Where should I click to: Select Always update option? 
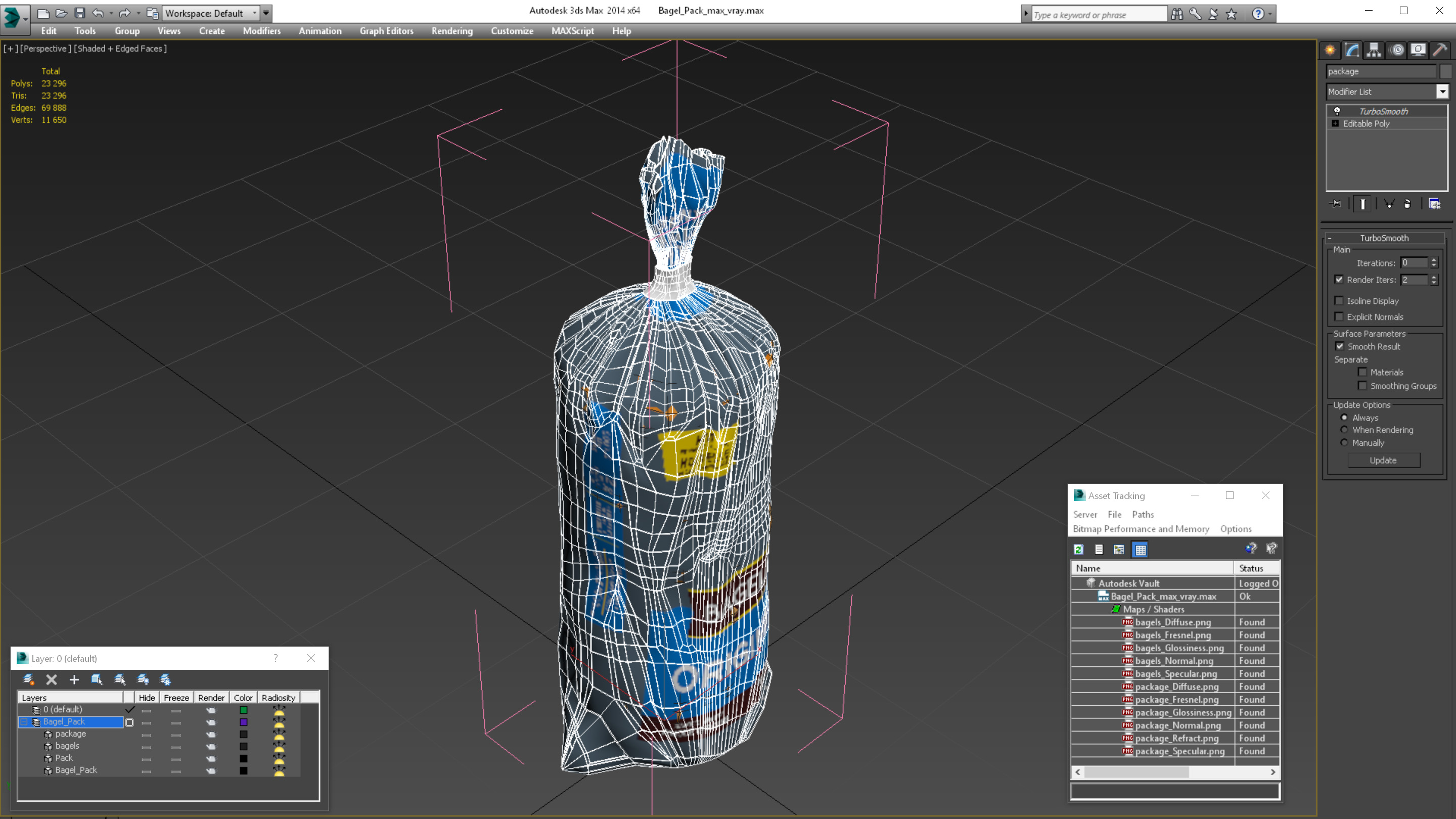[1344, 418]
